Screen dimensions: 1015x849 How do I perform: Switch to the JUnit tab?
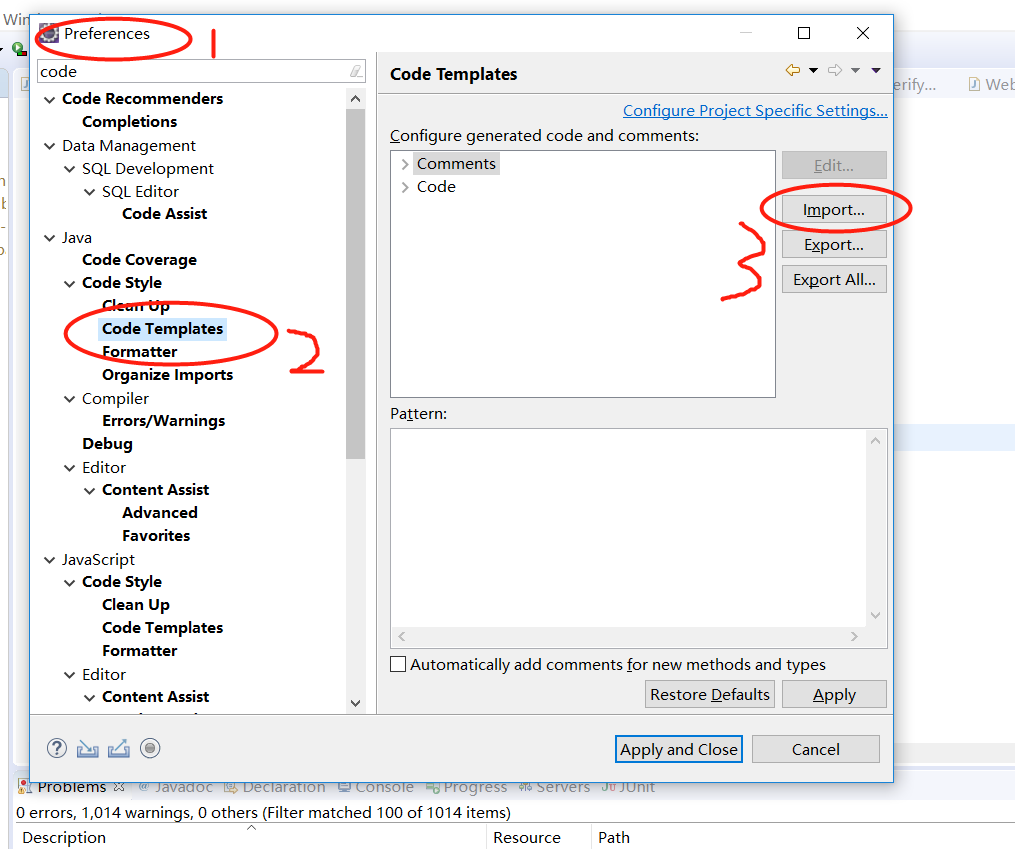(x=629, y=787)
